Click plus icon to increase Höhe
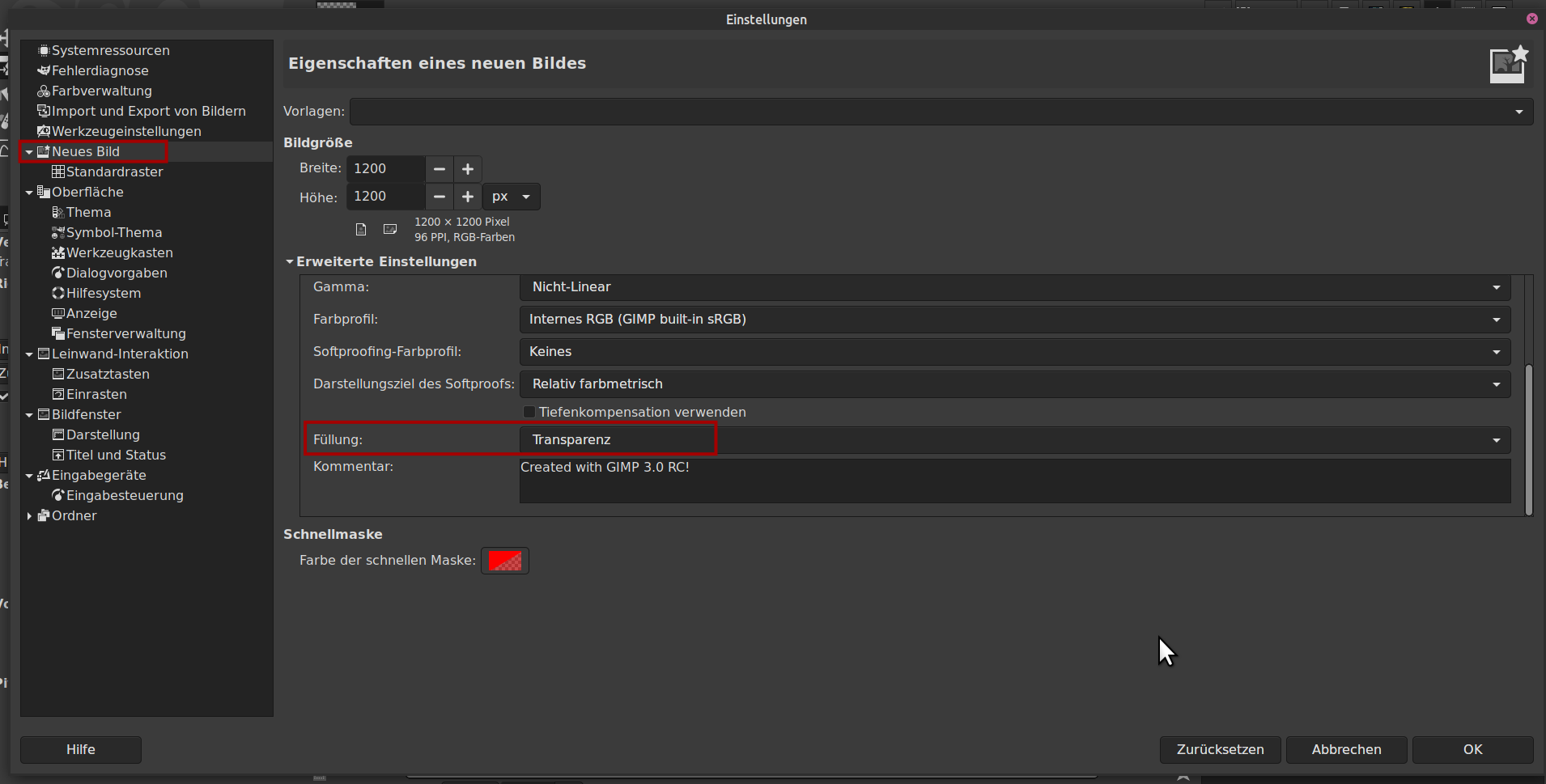This screenshot has height=784, width=1546. pos(468,197)
